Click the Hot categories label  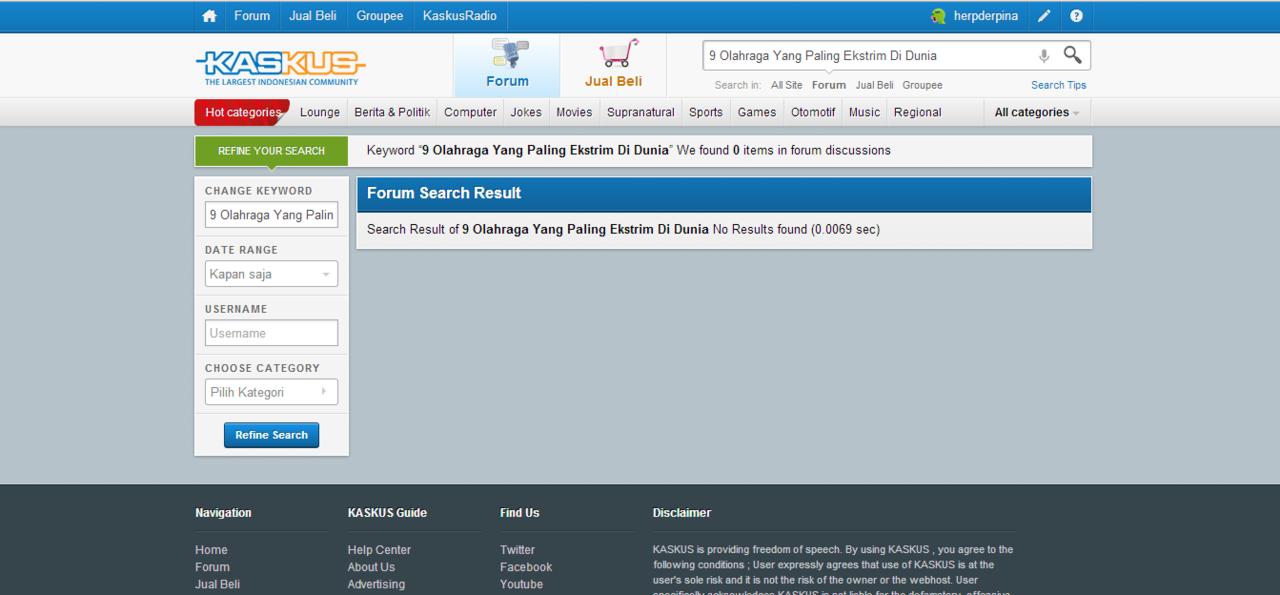242,112
